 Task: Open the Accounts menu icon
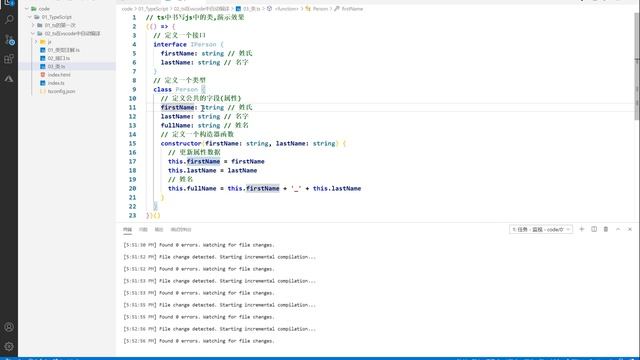[x=9, y=327]
